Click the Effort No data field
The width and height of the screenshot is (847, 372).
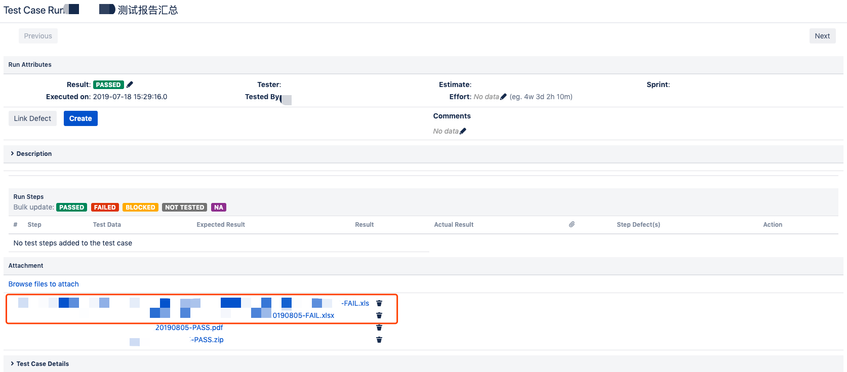[x=486, y=97]
